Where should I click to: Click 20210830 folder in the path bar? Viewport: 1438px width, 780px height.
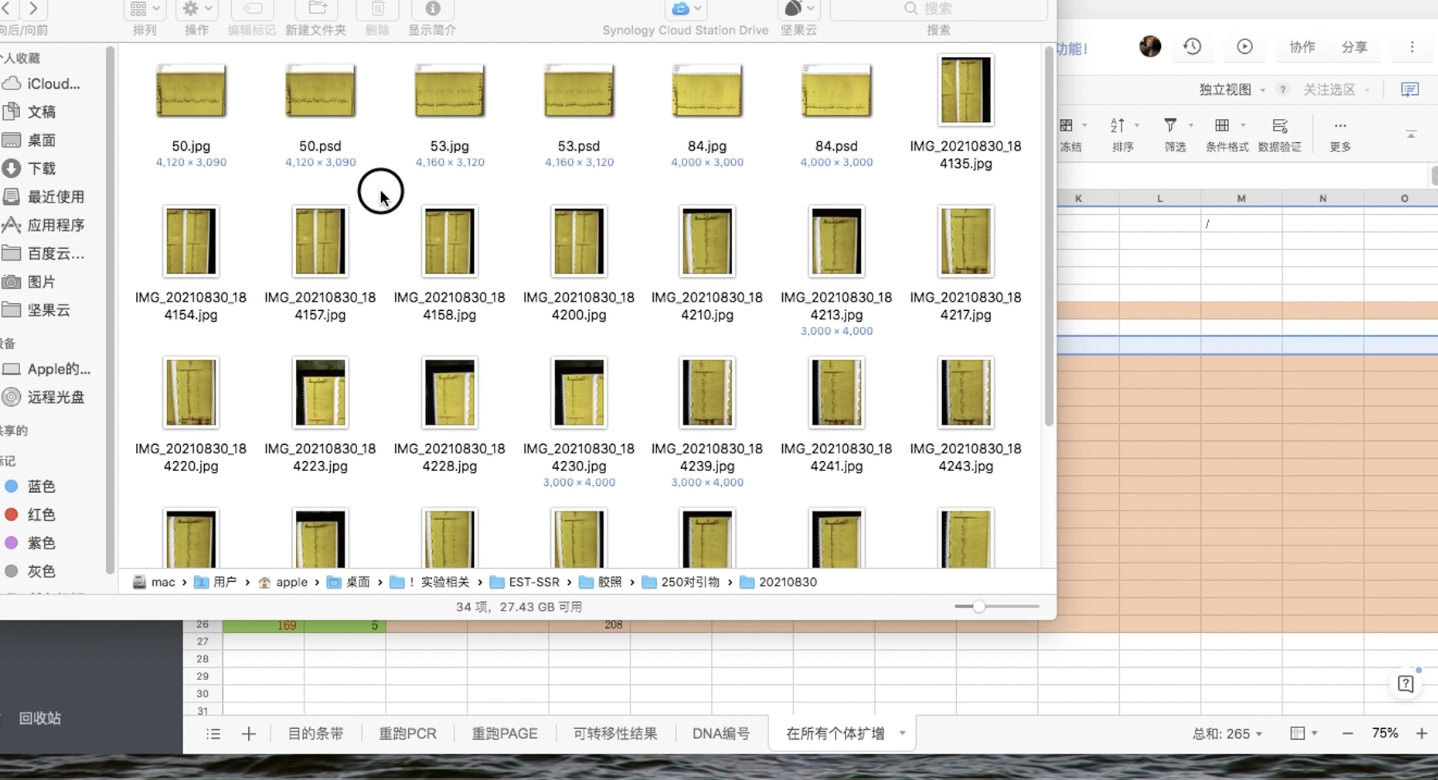coord(778,582)
